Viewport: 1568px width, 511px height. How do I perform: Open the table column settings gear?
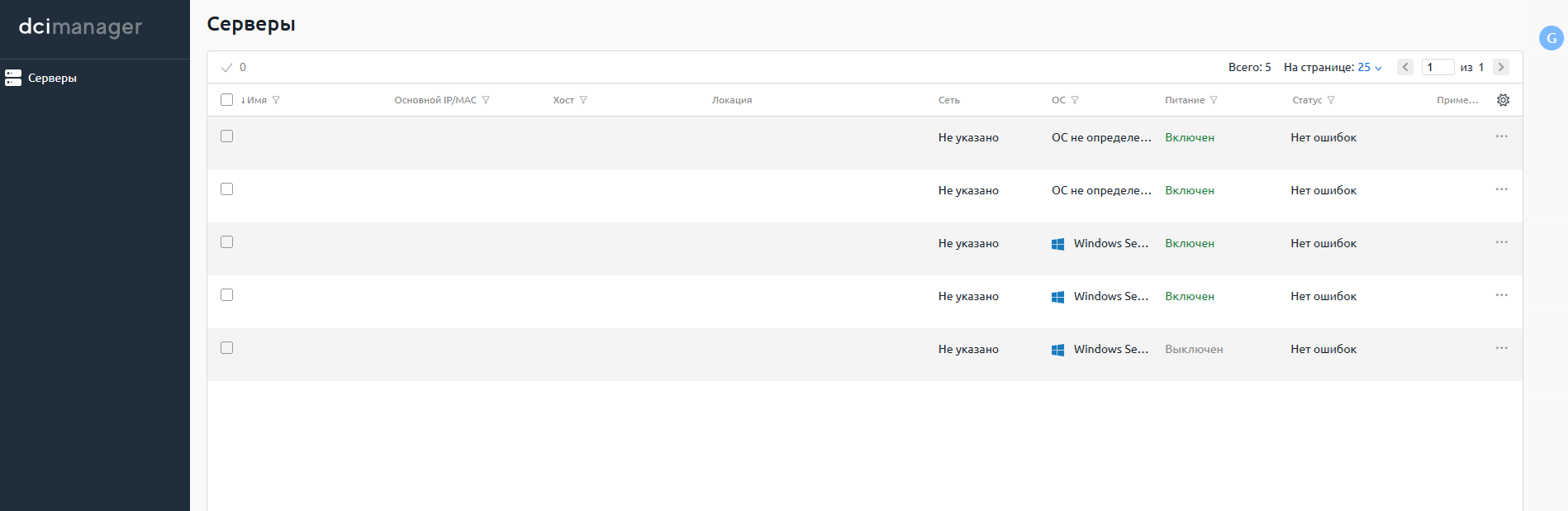(1503, 100)
